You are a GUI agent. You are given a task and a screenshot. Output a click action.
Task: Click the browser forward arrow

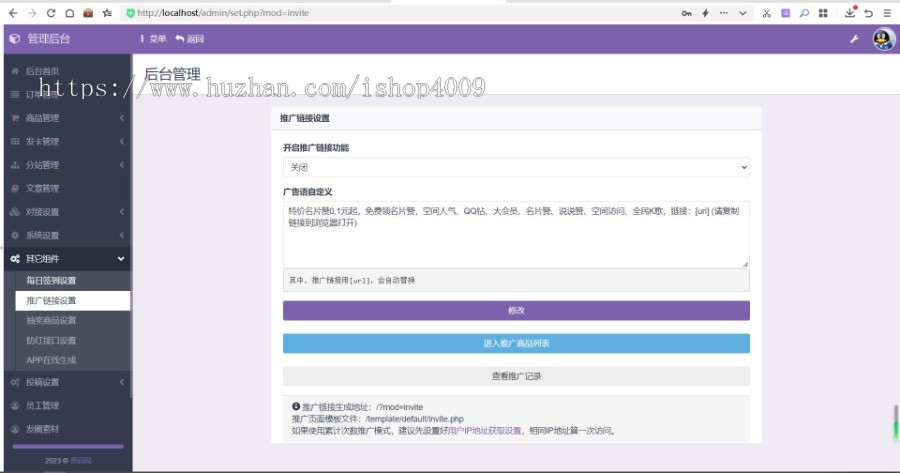[32, 13]
